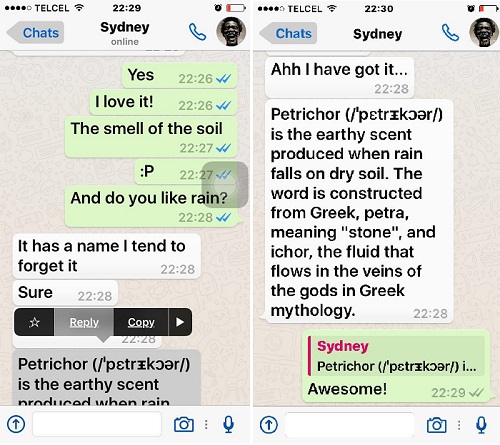Select the "Awesome!" reply message
Screen dimensions: 500x445
point(396,366)
